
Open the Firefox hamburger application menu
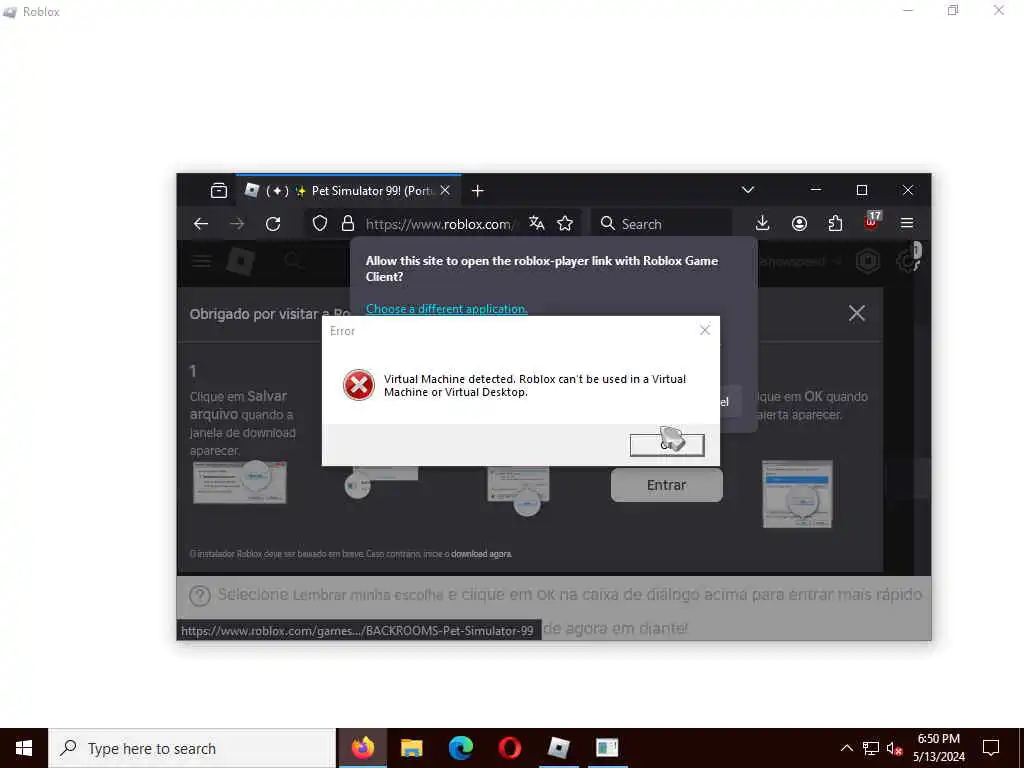click(x=907, y=223)
